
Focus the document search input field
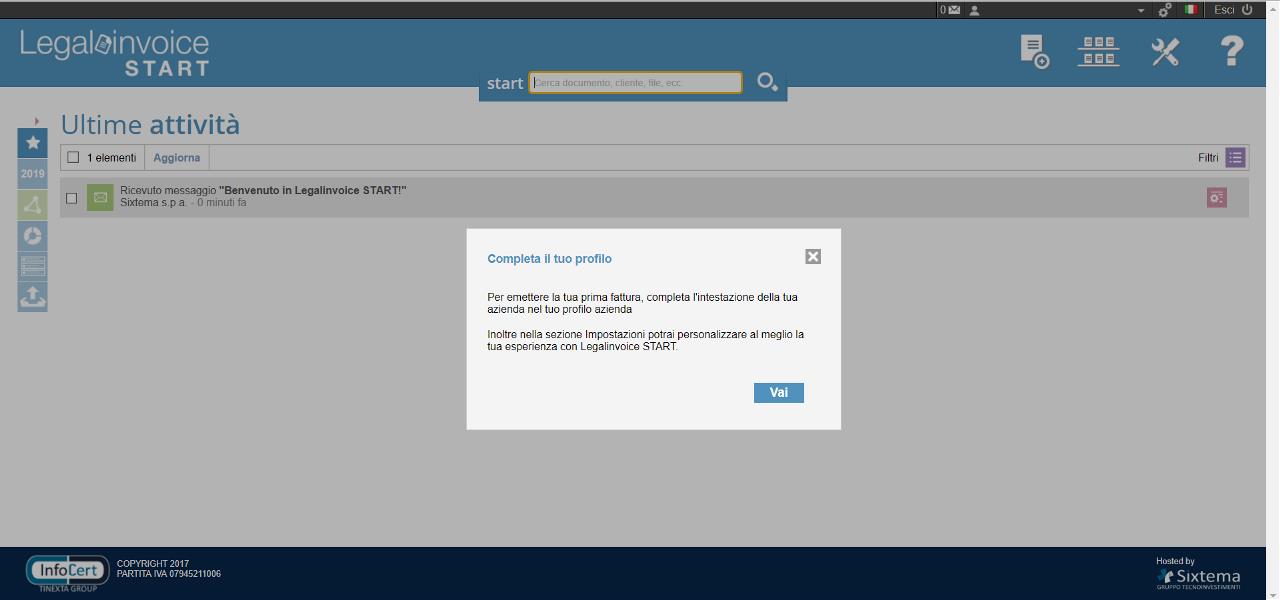pyautogui.click(x=636, y=82)
